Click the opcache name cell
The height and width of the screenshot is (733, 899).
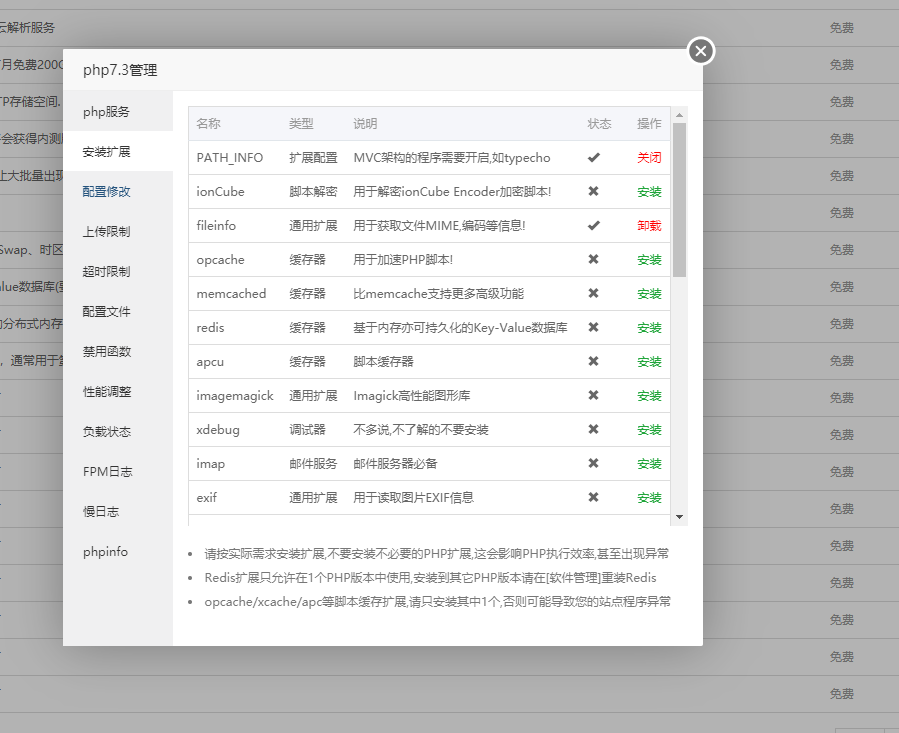coord(220,260)
